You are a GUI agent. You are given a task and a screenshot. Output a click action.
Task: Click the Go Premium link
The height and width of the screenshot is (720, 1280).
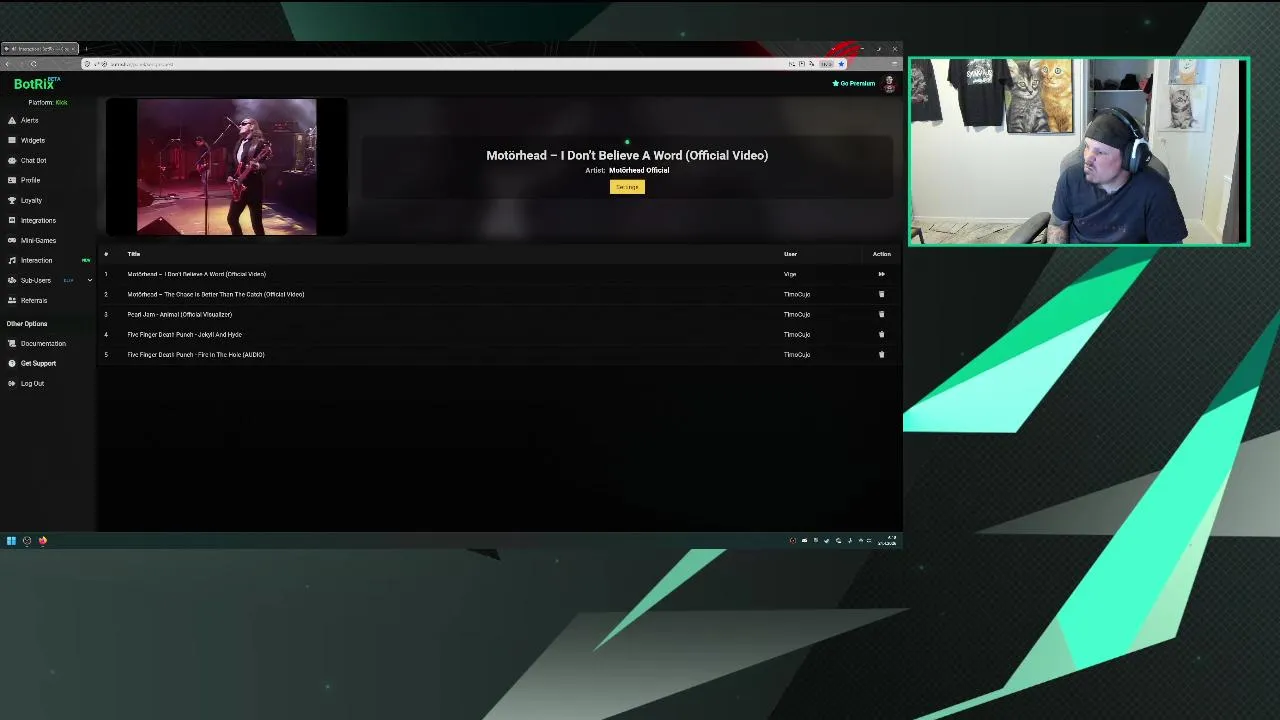coord(854,84)
